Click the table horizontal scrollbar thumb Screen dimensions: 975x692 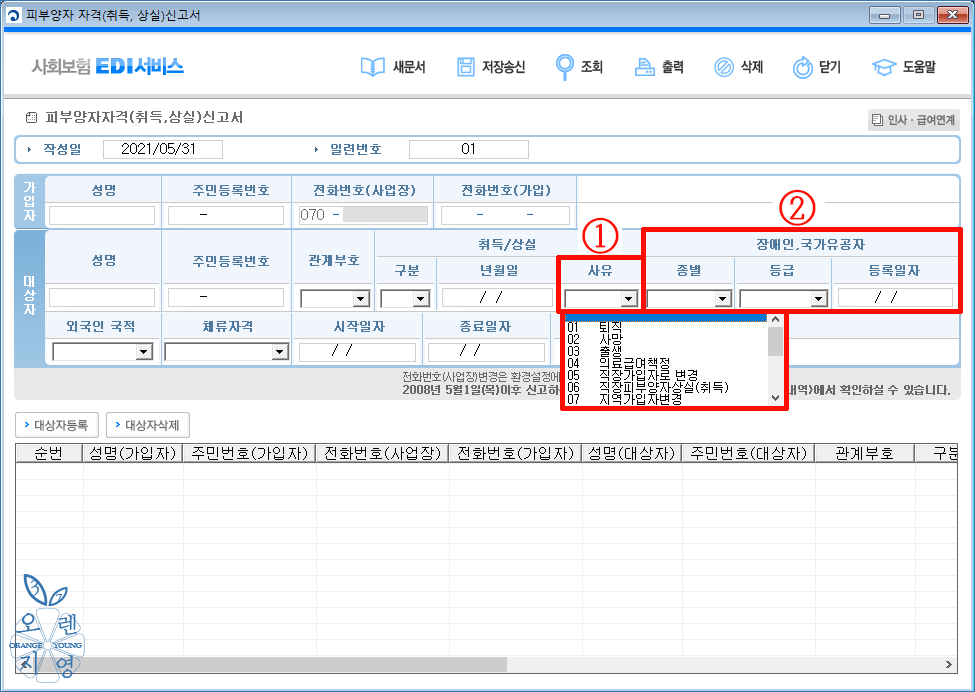[269, 665]
